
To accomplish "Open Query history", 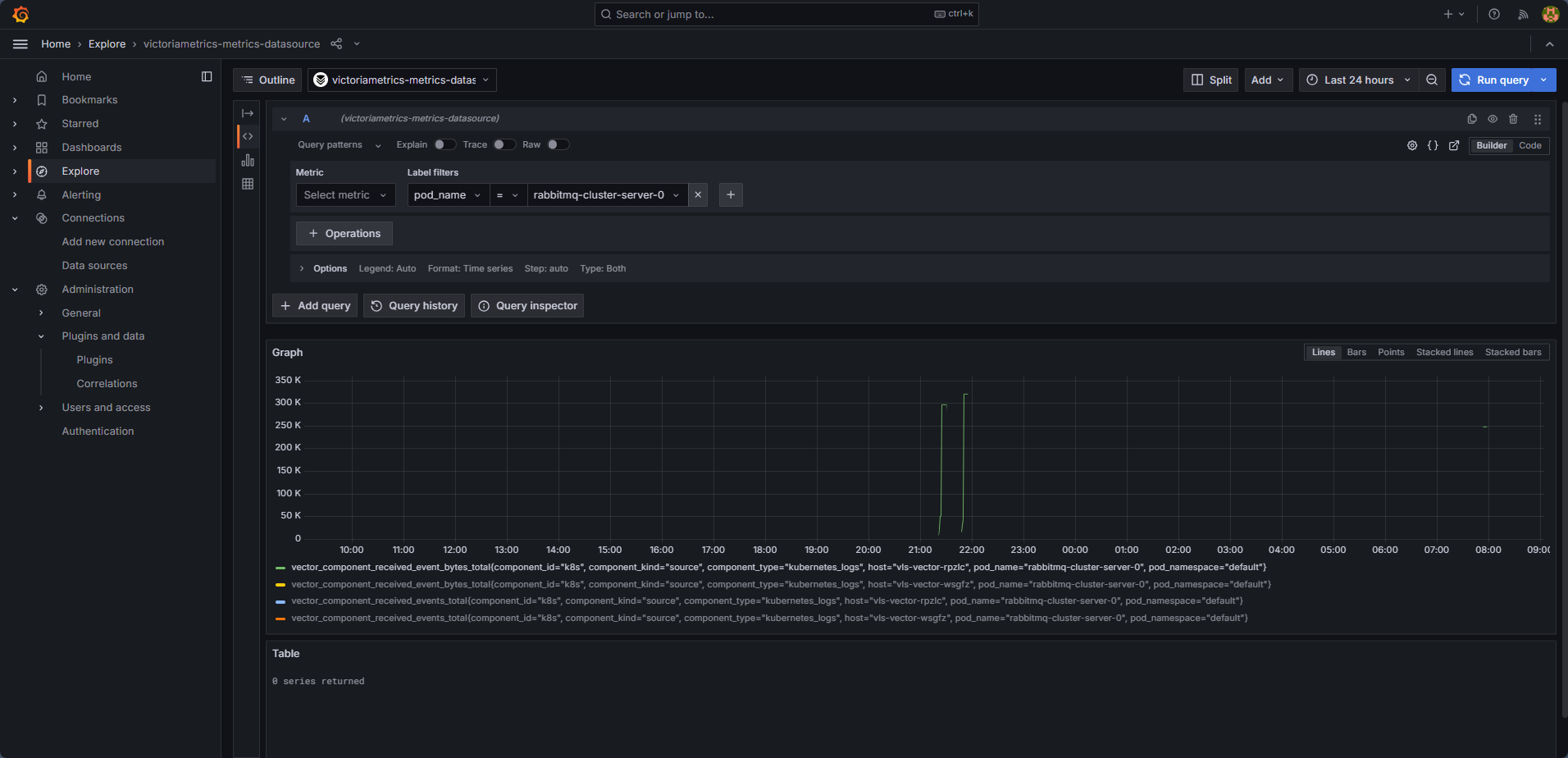I will click(413, 305).
